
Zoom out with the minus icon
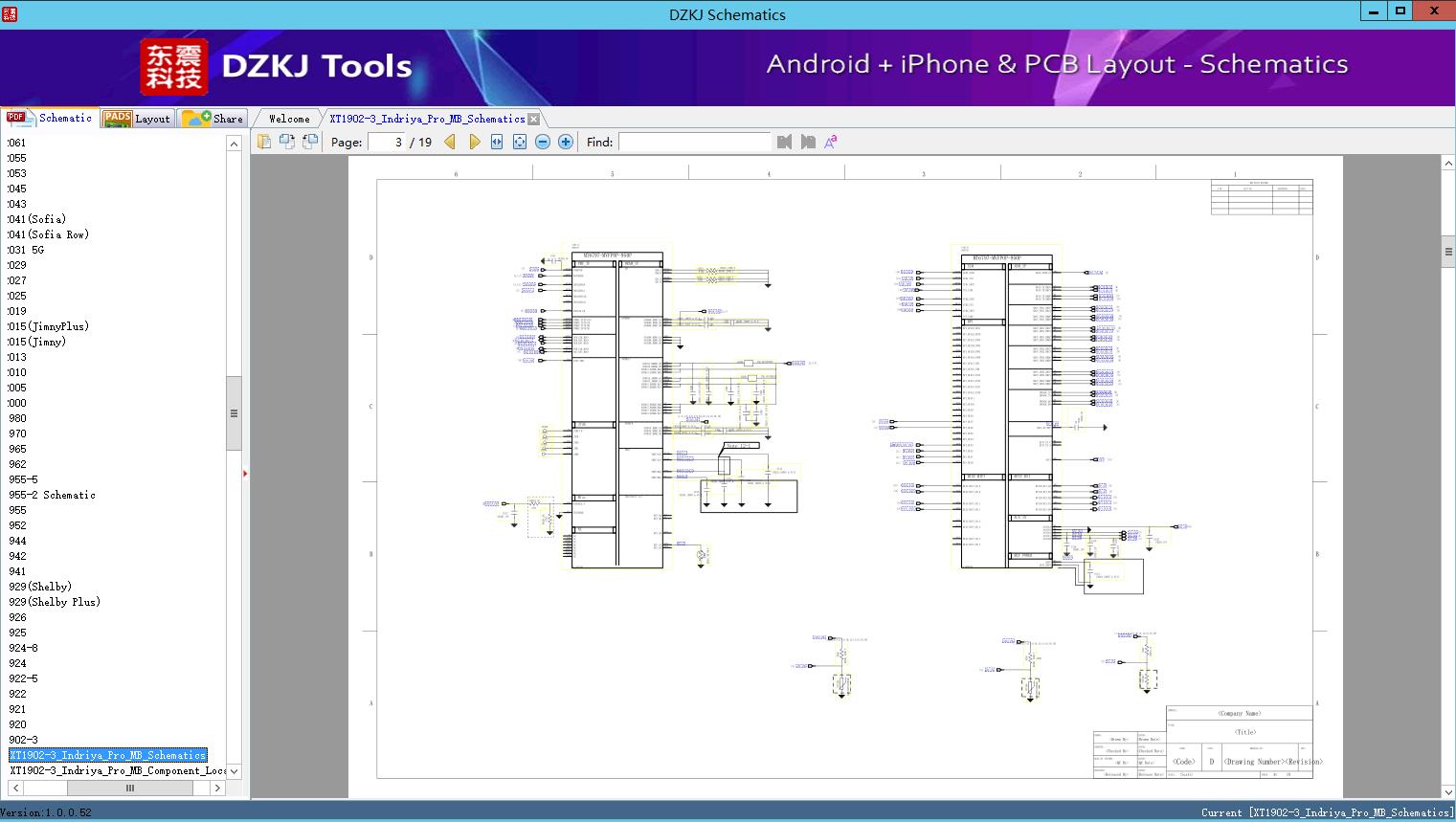pyautogui.click(x=543, y=142)
